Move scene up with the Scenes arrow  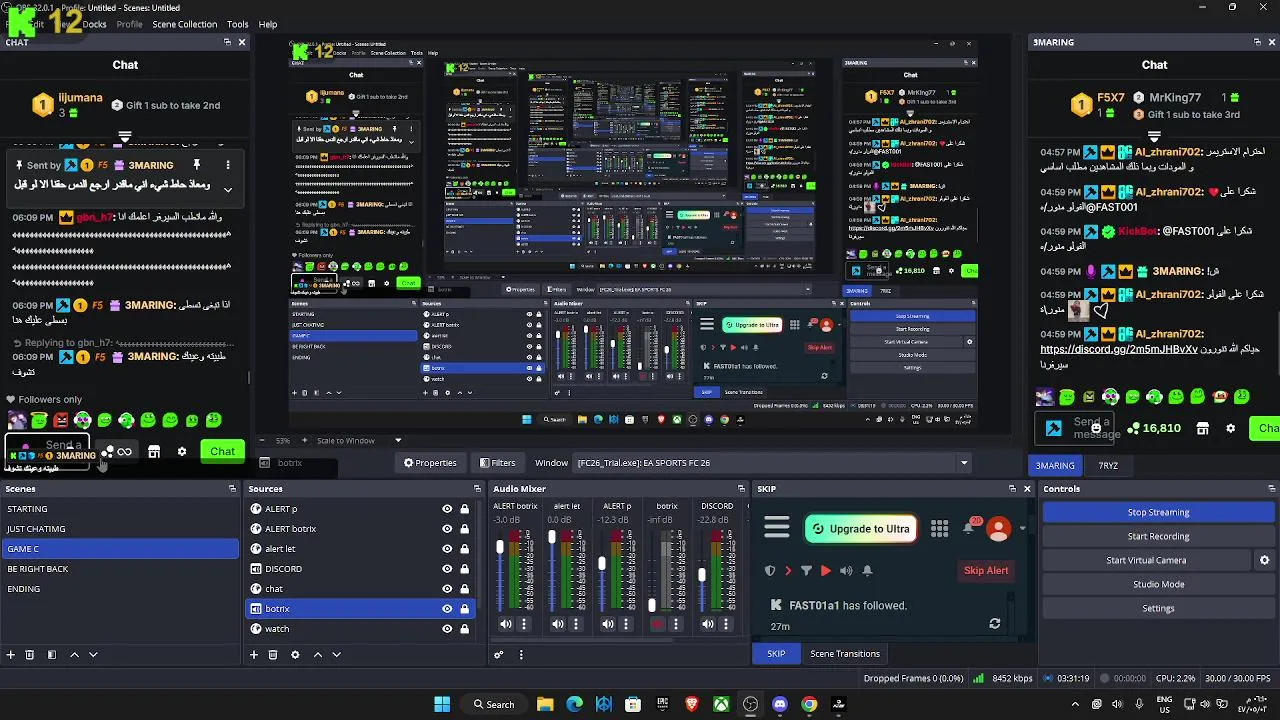(x=74, y=655)
